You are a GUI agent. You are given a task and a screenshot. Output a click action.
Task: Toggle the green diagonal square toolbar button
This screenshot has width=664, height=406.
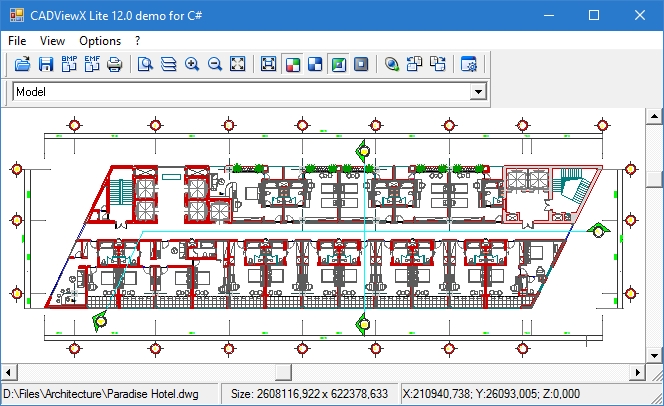coord(338,65)
